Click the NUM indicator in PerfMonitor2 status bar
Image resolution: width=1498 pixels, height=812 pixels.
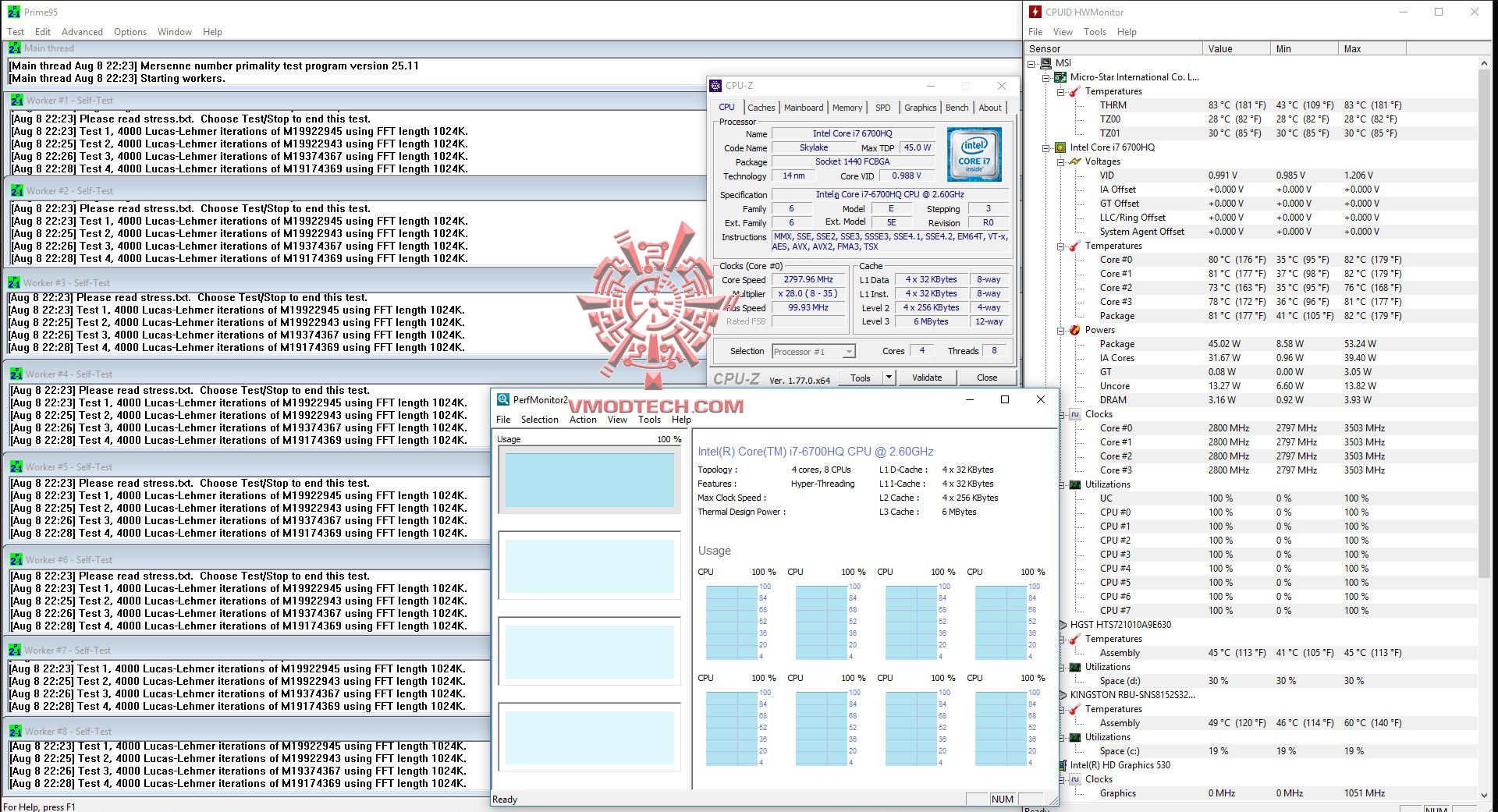[1003, 799]
